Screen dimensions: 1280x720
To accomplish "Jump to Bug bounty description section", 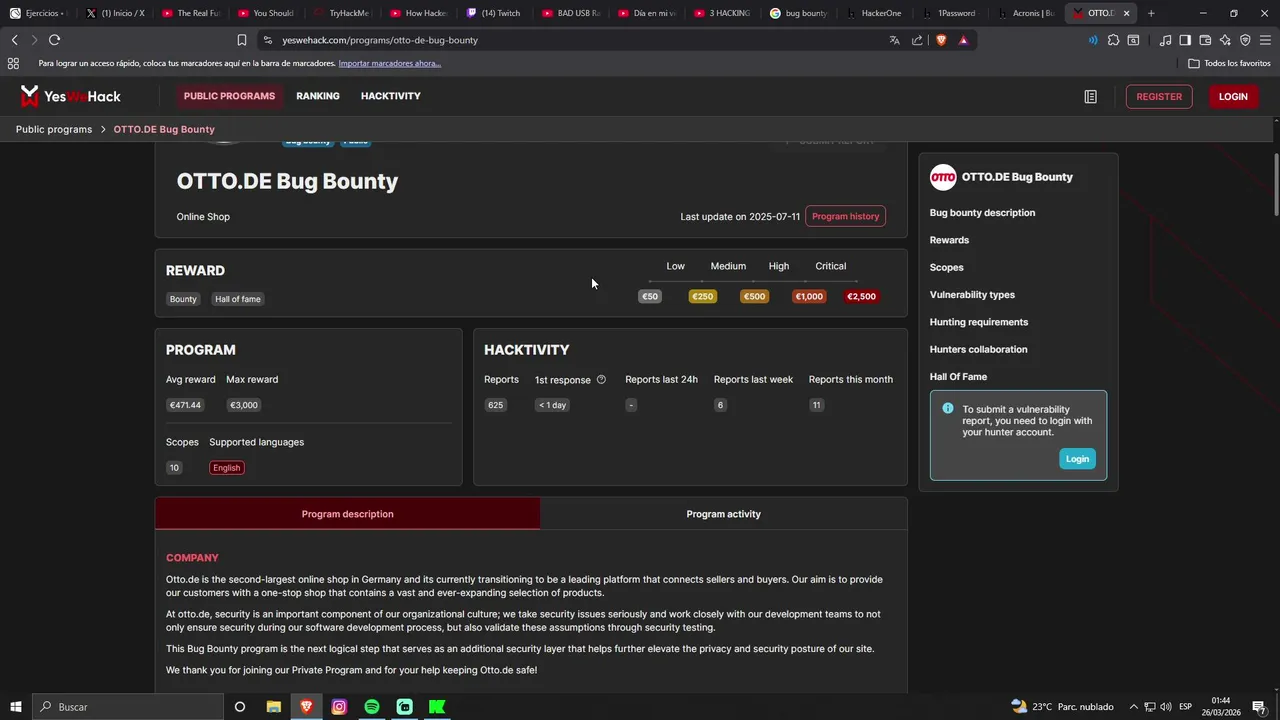I will 982,213.
